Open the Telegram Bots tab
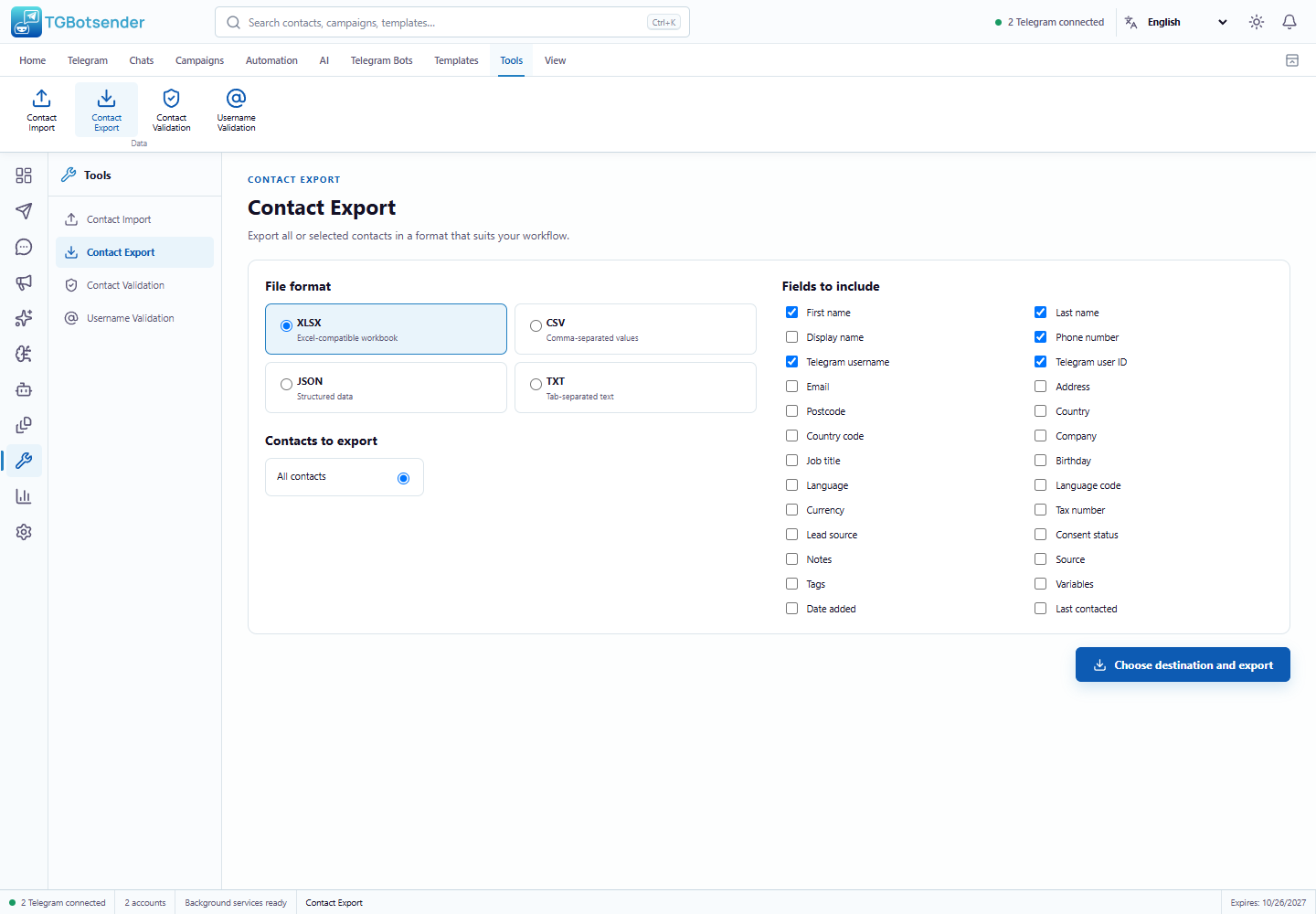This screenshot has width=1316, height=914. [x=382, y=60]
